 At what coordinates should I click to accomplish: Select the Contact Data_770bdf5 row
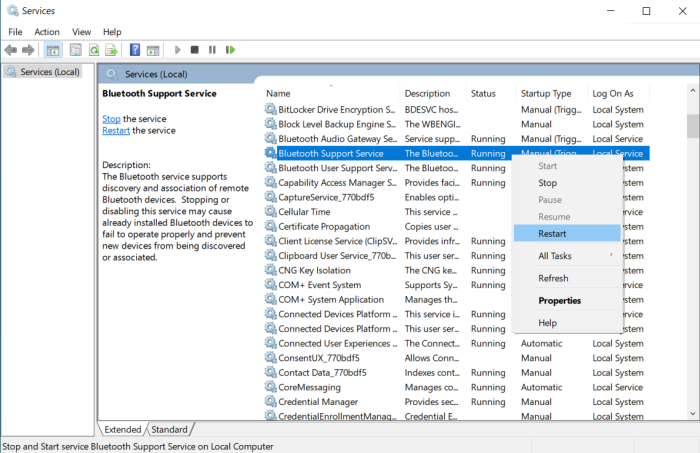pos(456,373)
